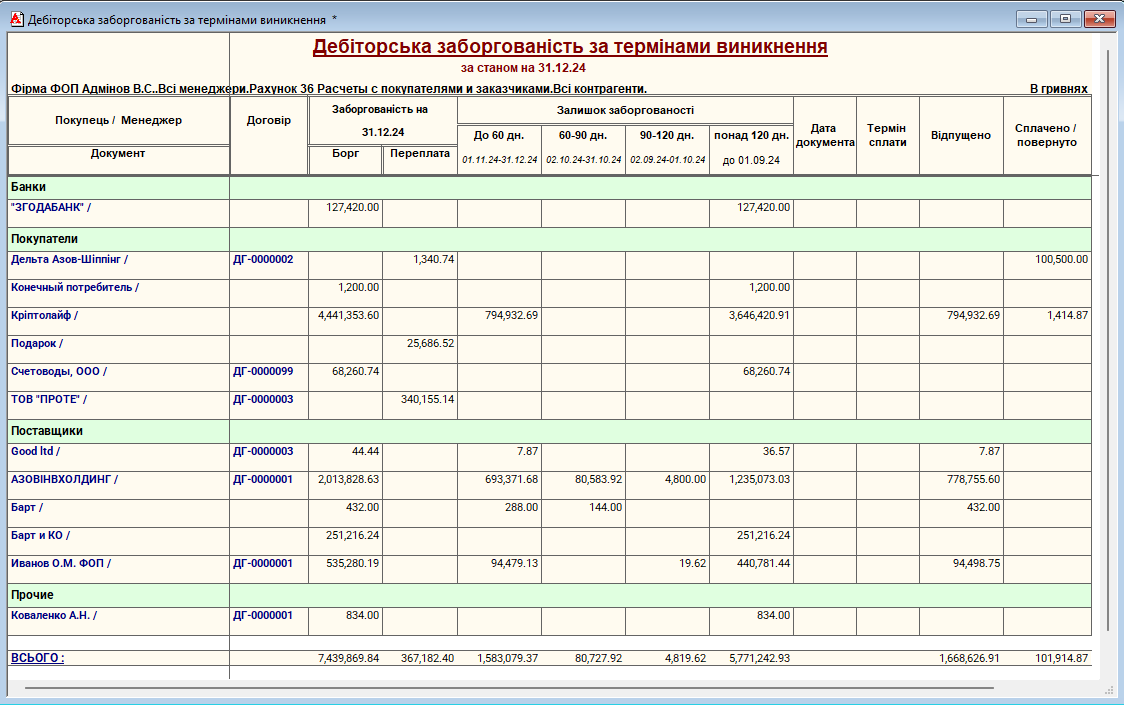Viewport: 1124px width, 705px height.
Task: Select the Покупатели group header
Action: coord(44,239)
